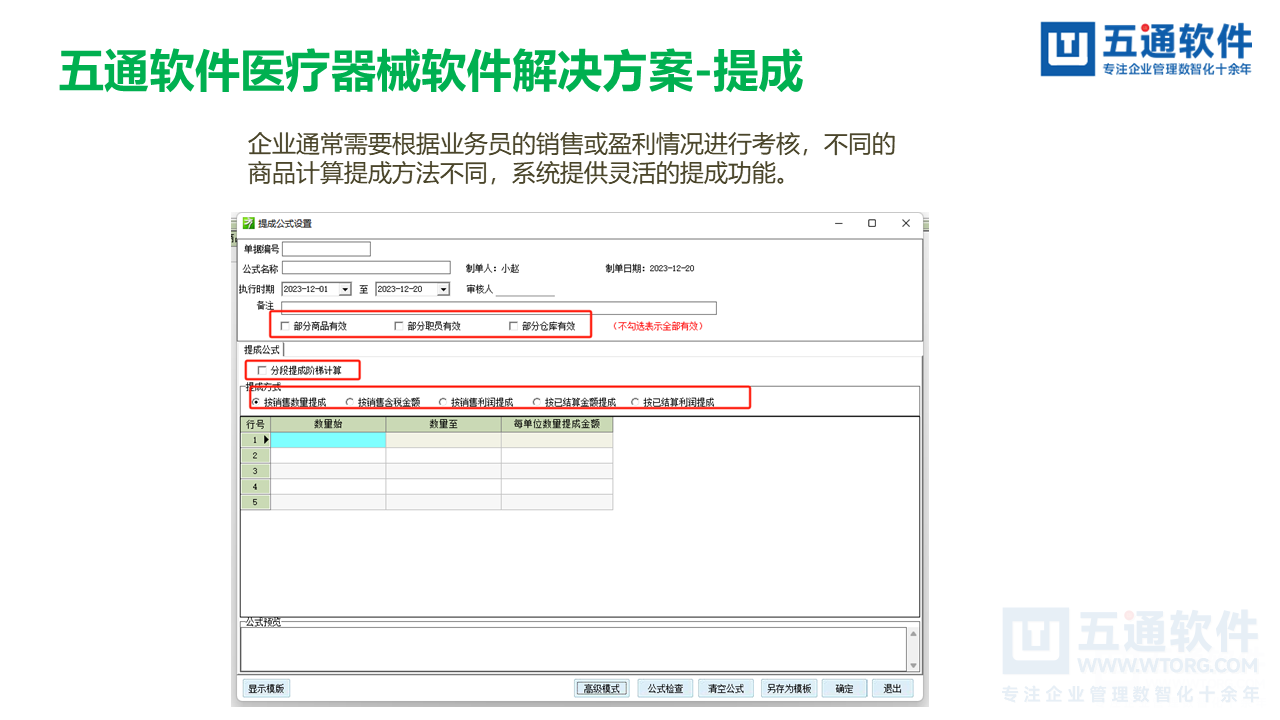1280x720 pixels.
Task: Toggle 分段提成阶梯计算 on
Action: [x=260, y=369]
